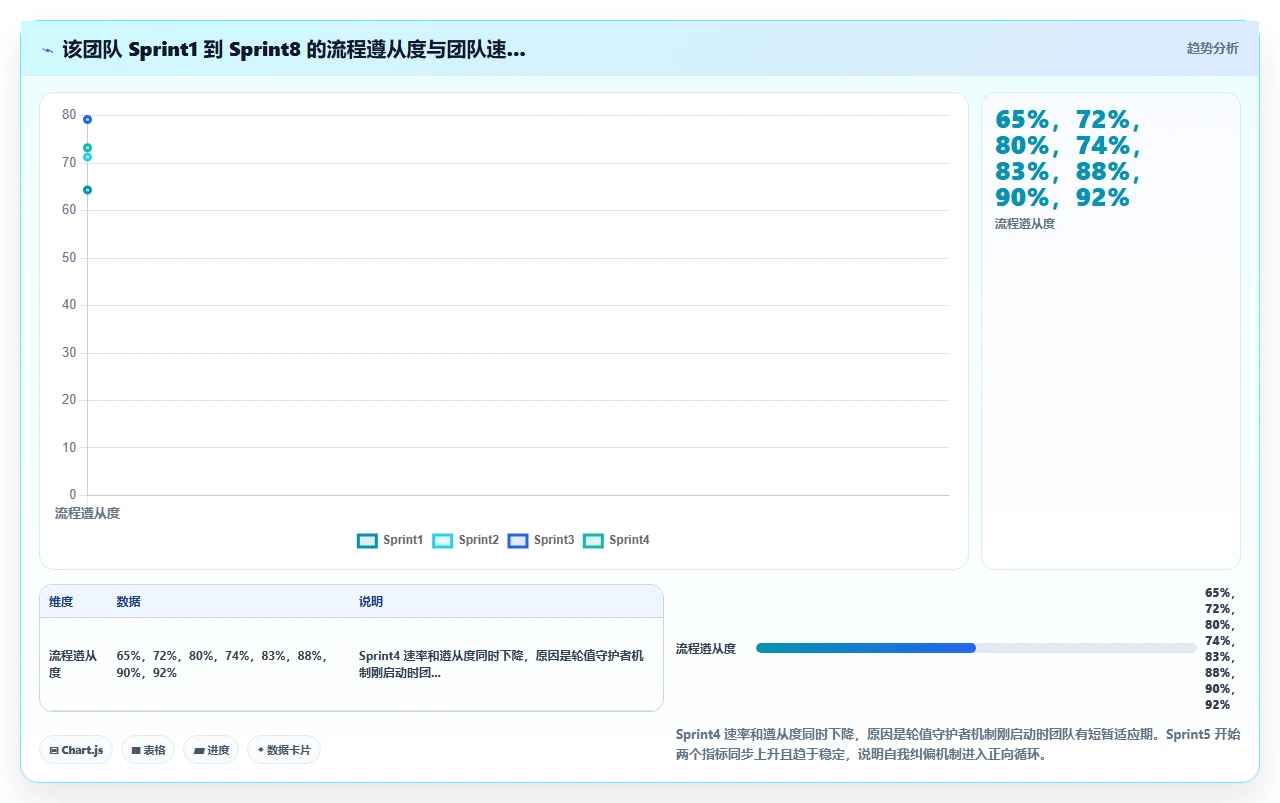
Task: Click the 说明 table column header
Action: pos(371,602)
